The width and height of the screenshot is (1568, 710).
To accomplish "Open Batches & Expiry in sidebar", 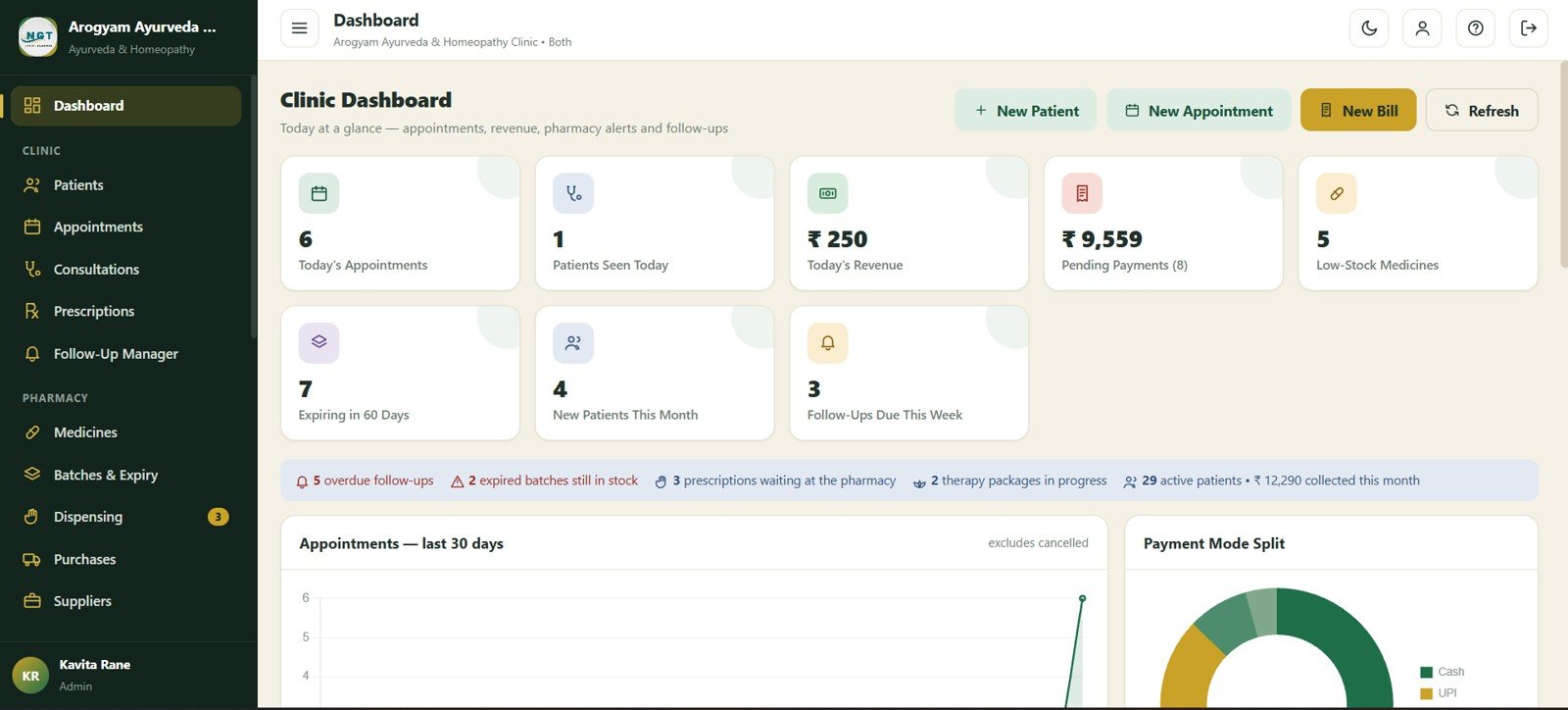I will point(125,475).
